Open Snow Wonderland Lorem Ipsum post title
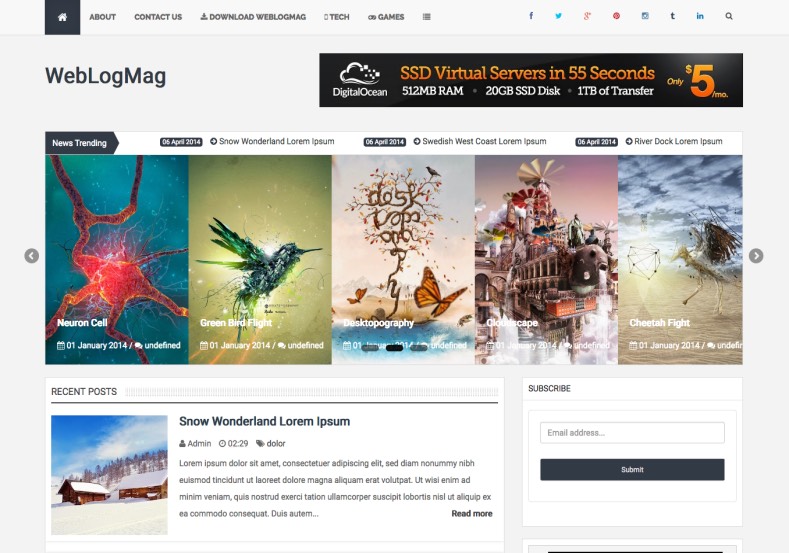 tap(264, 421)
